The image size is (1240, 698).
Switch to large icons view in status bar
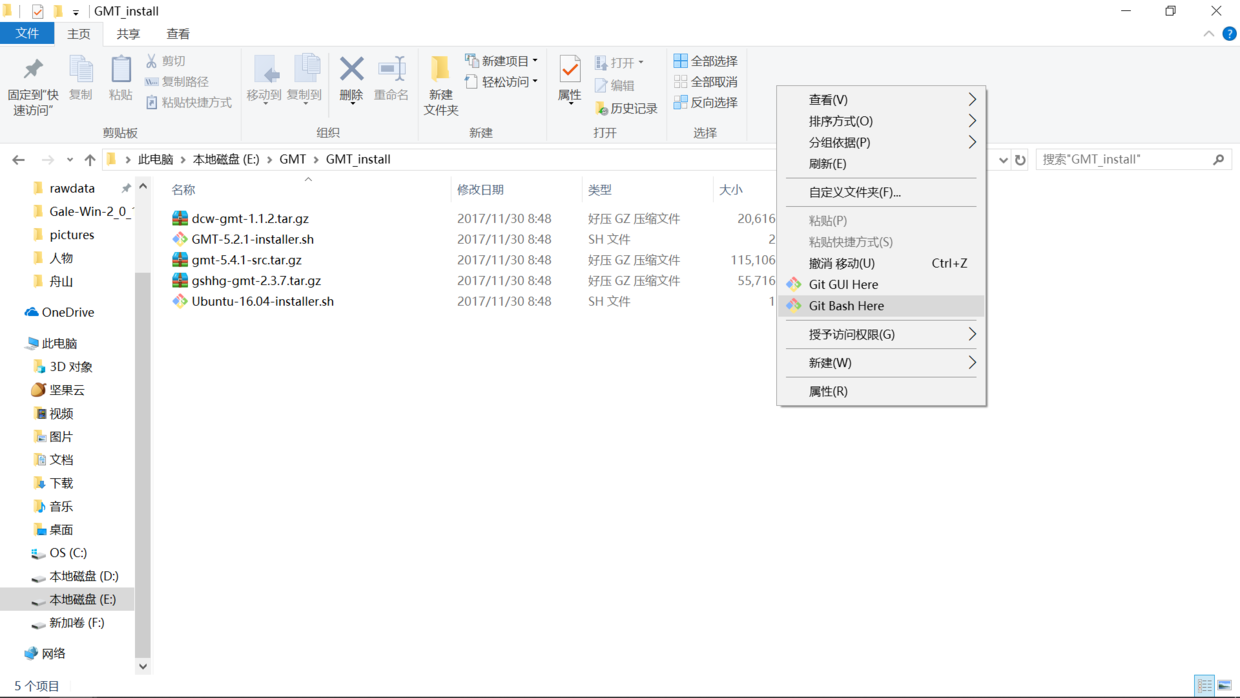click(x=1225, y=686)
